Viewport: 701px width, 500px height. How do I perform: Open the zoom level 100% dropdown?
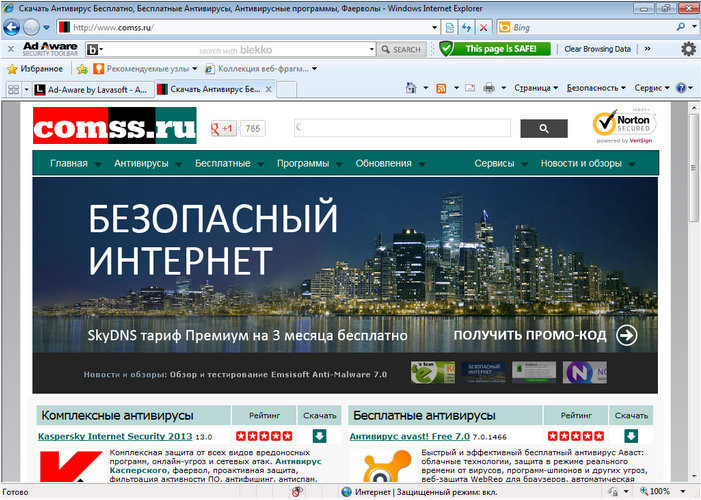tap(683, 492)
